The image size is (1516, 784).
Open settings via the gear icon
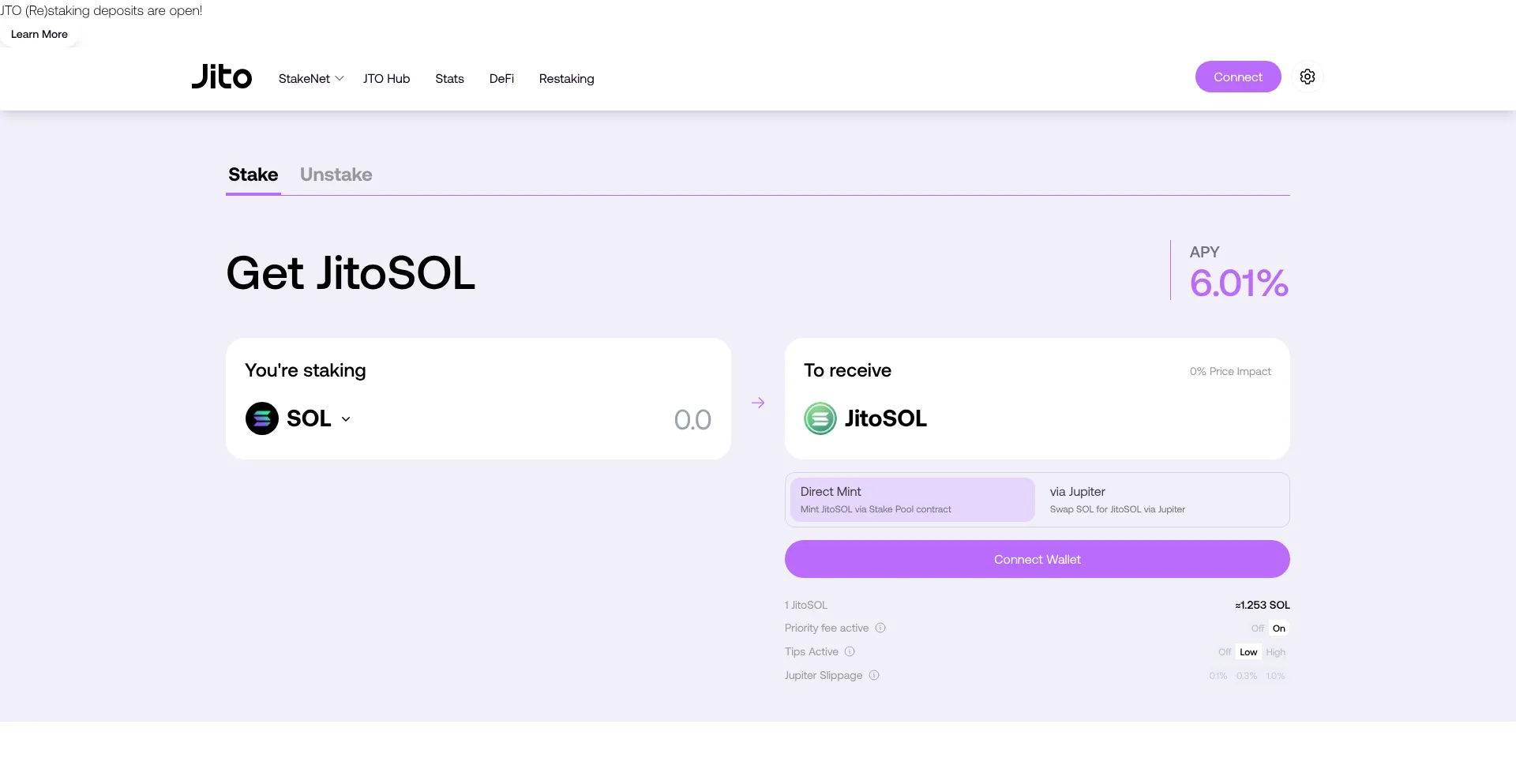tap(1308, 77)
